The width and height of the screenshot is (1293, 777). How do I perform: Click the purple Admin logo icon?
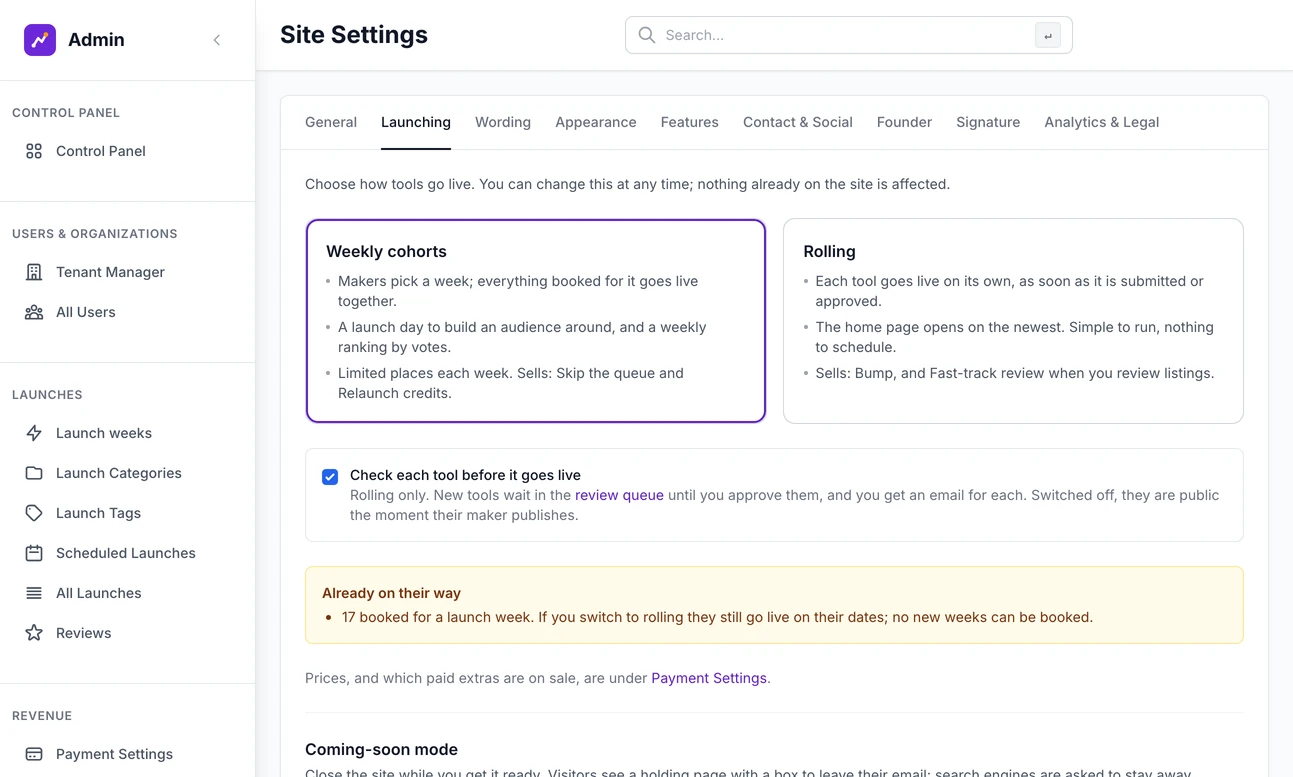point(40,40)
